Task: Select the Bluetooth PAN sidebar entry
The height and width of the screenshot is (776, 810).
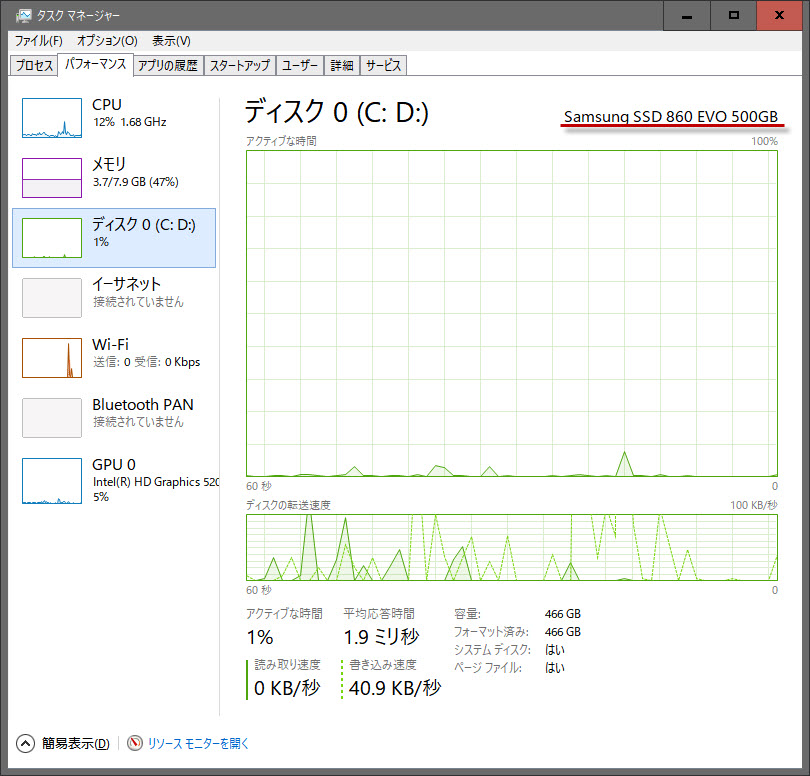Action: point(114,418)
